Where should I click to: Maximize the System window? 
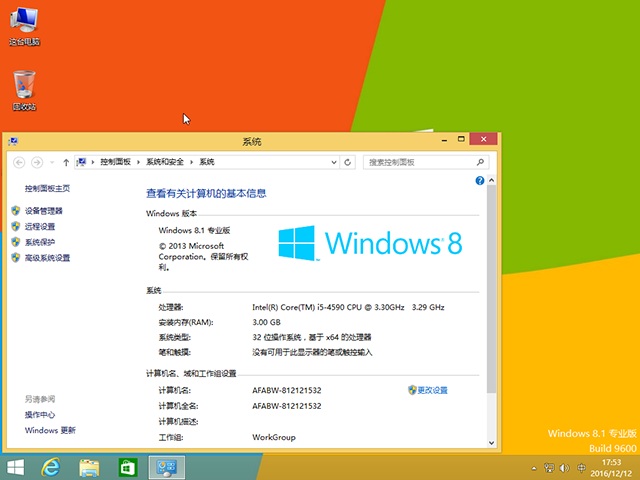461,140
